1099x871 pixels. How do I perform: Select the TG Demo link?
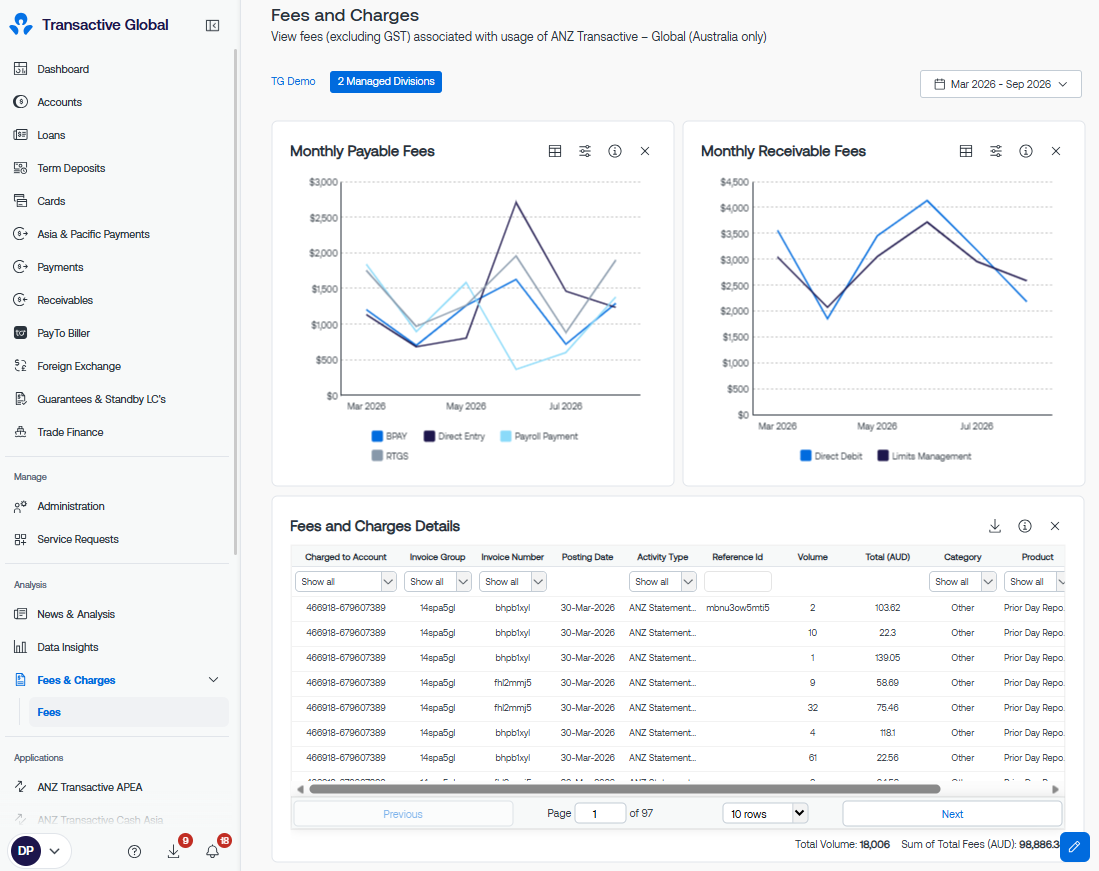coord(293,82)
